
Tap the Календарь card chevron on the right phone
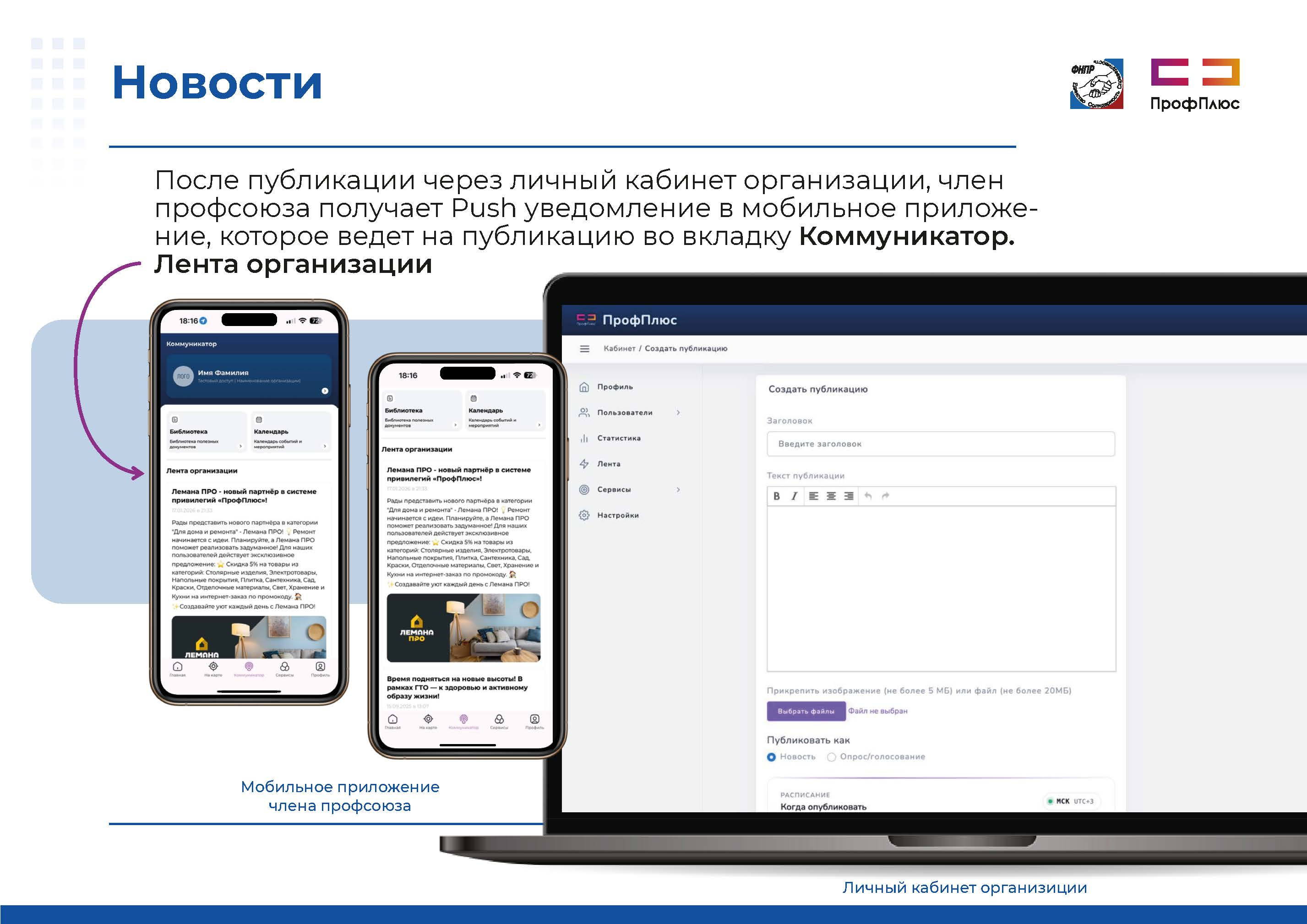(539, 425)
